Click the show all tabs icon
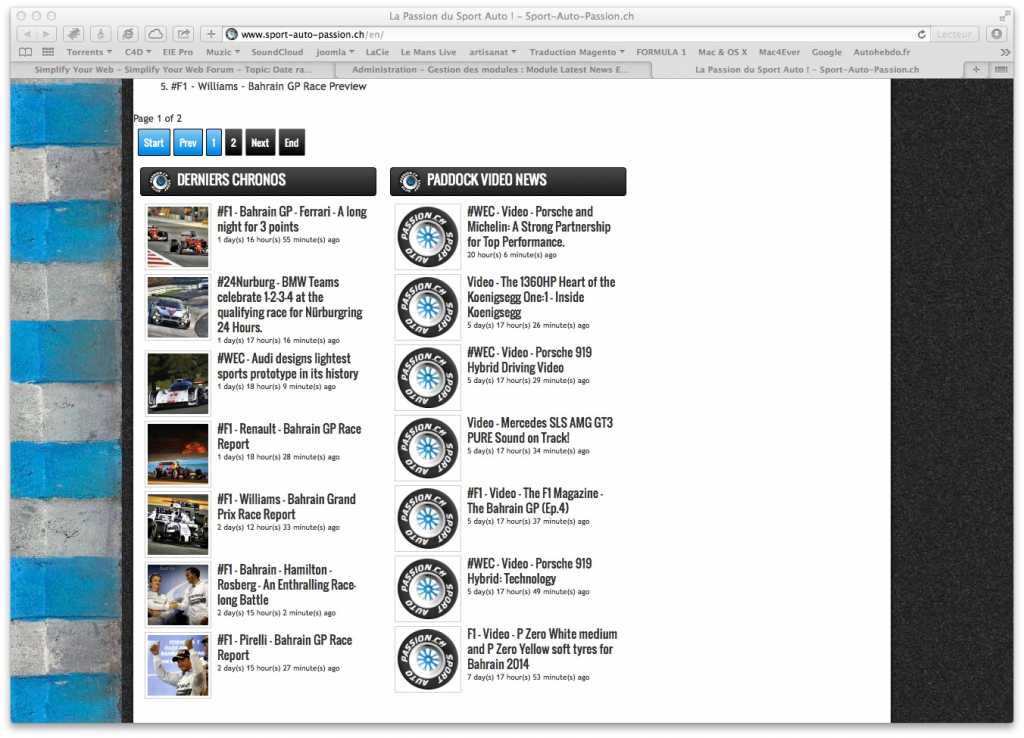Image resolution: width=1024 pixels, height=738 pixels. pyautogui.click(x=1000, y=70)
